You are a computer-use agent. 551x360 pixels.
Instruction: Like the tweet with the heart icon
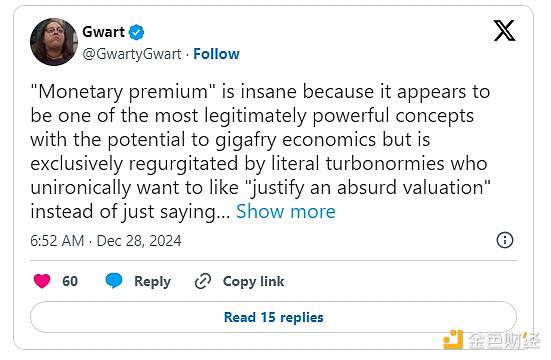click(42, 281)
